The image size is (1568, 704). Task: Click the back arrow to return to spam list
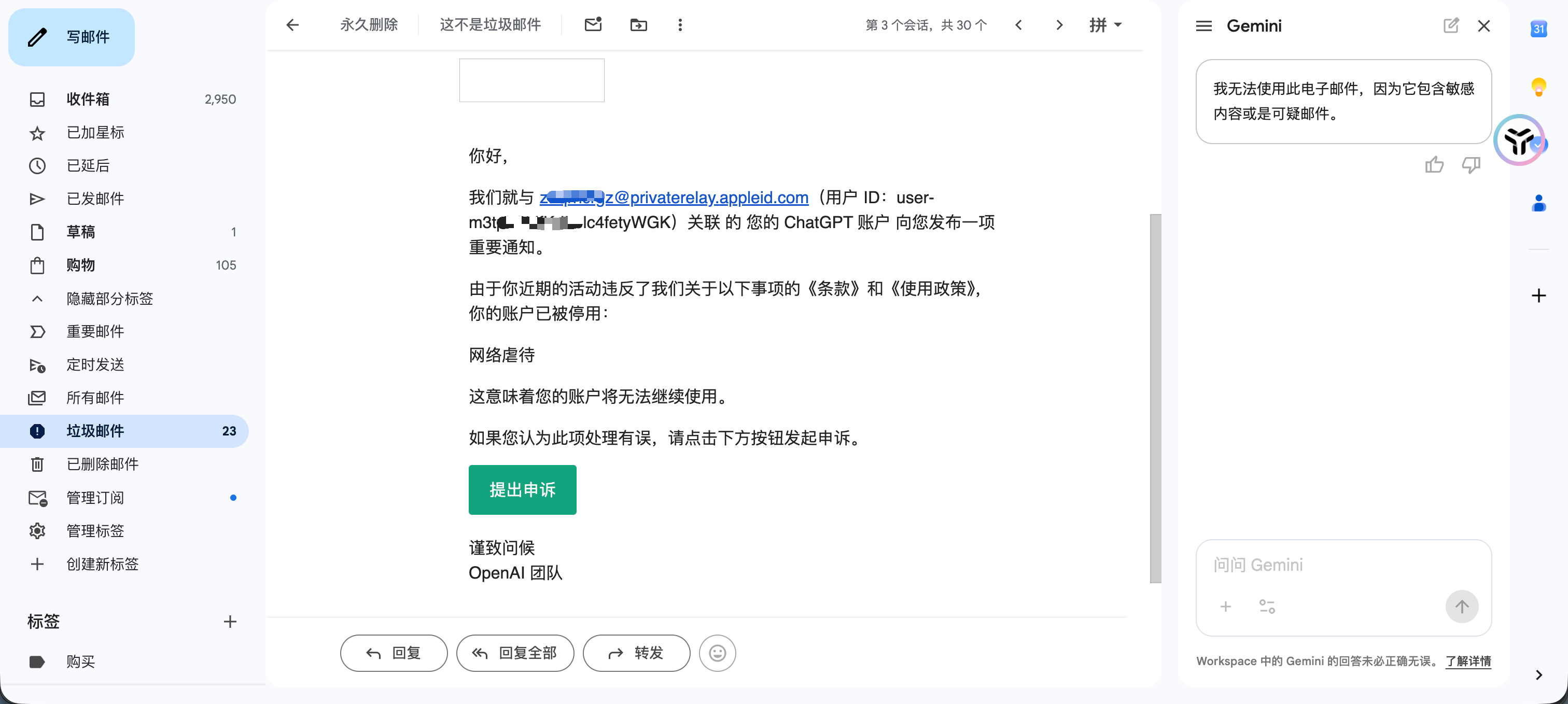(x=293, y=25)
